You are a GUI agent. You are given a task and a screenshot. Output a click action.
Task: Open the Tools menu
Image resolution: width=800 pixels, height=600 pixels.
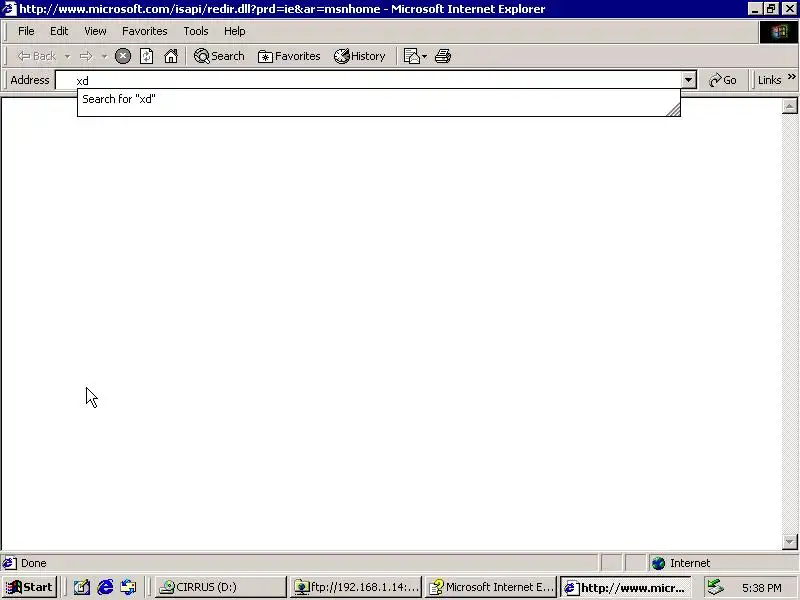[196, 31]
